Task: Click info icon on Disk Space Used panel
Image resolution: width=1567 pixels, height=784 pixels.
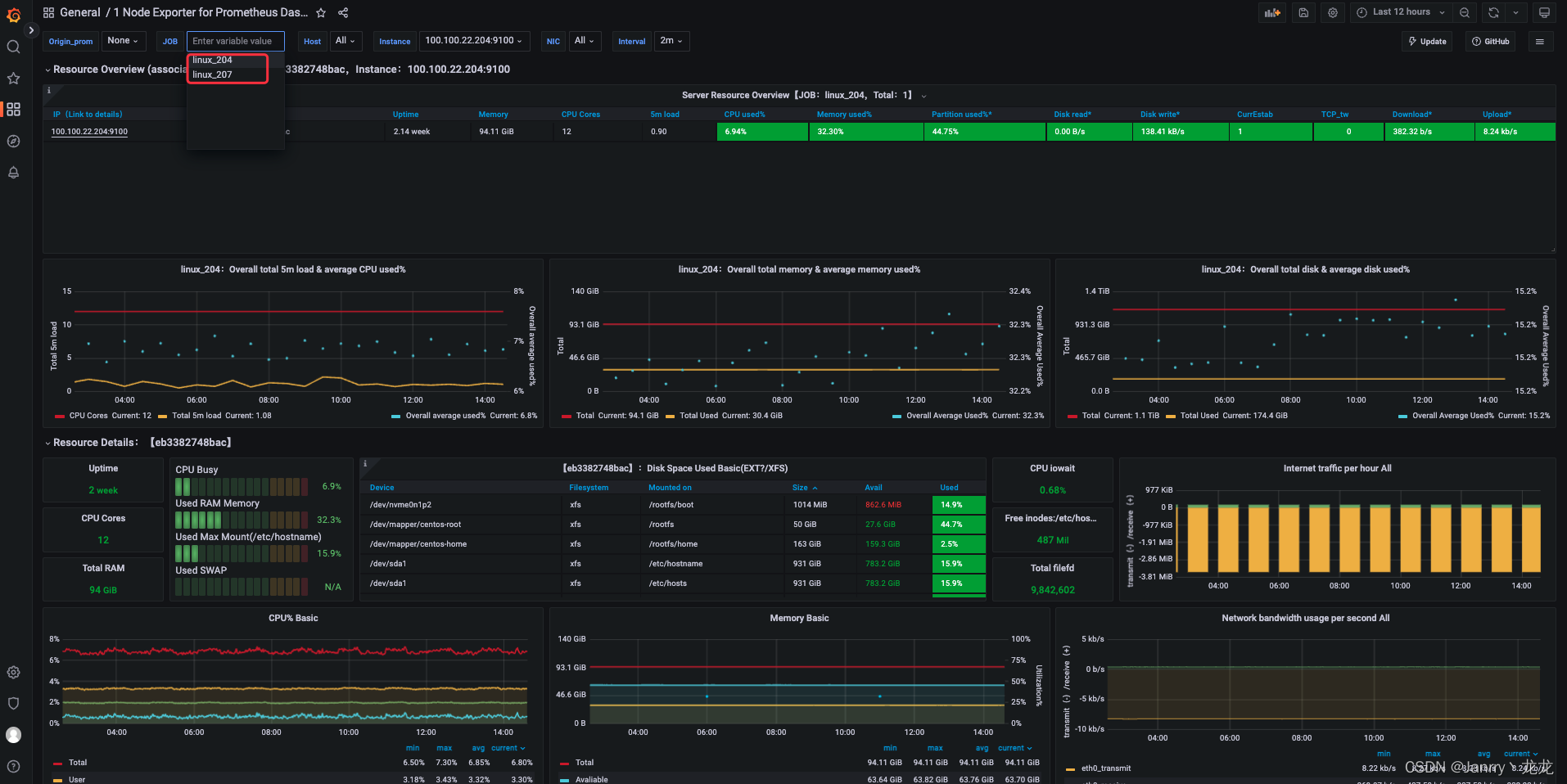Action: [x=365, y=463]
